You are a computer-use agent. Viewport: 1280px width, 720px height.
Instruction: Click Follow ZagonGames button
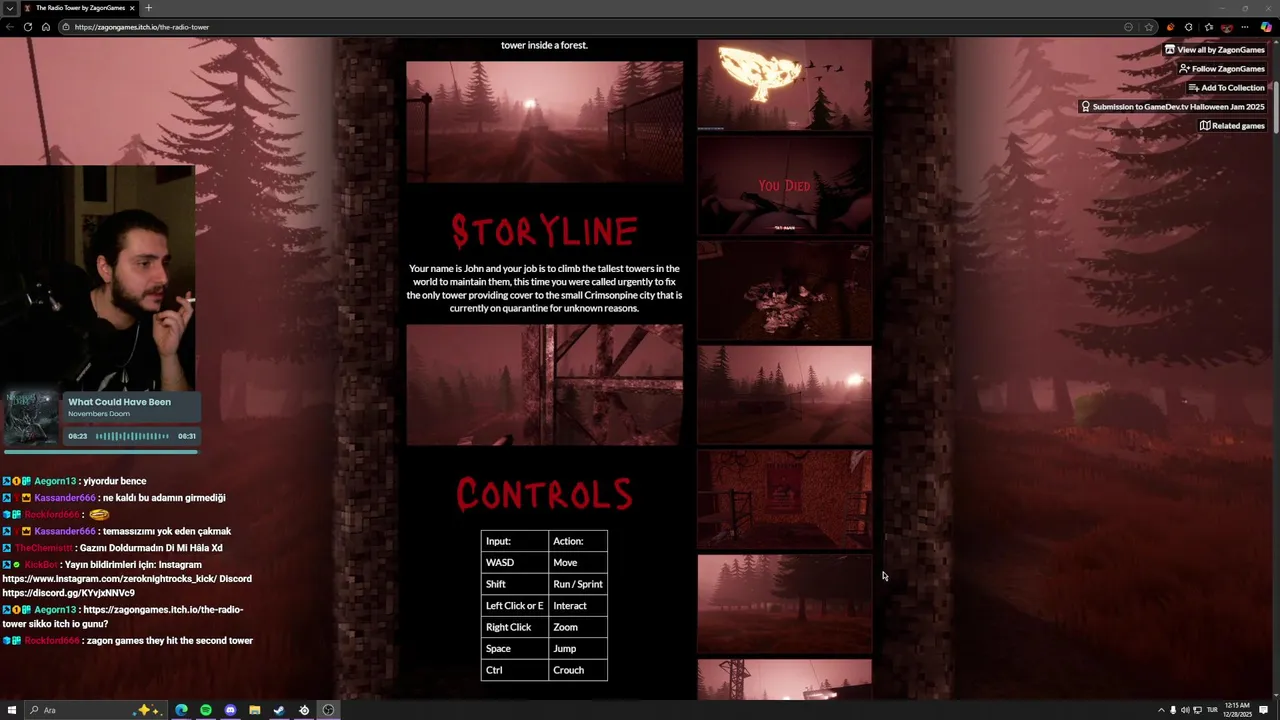click(1222, 69)
